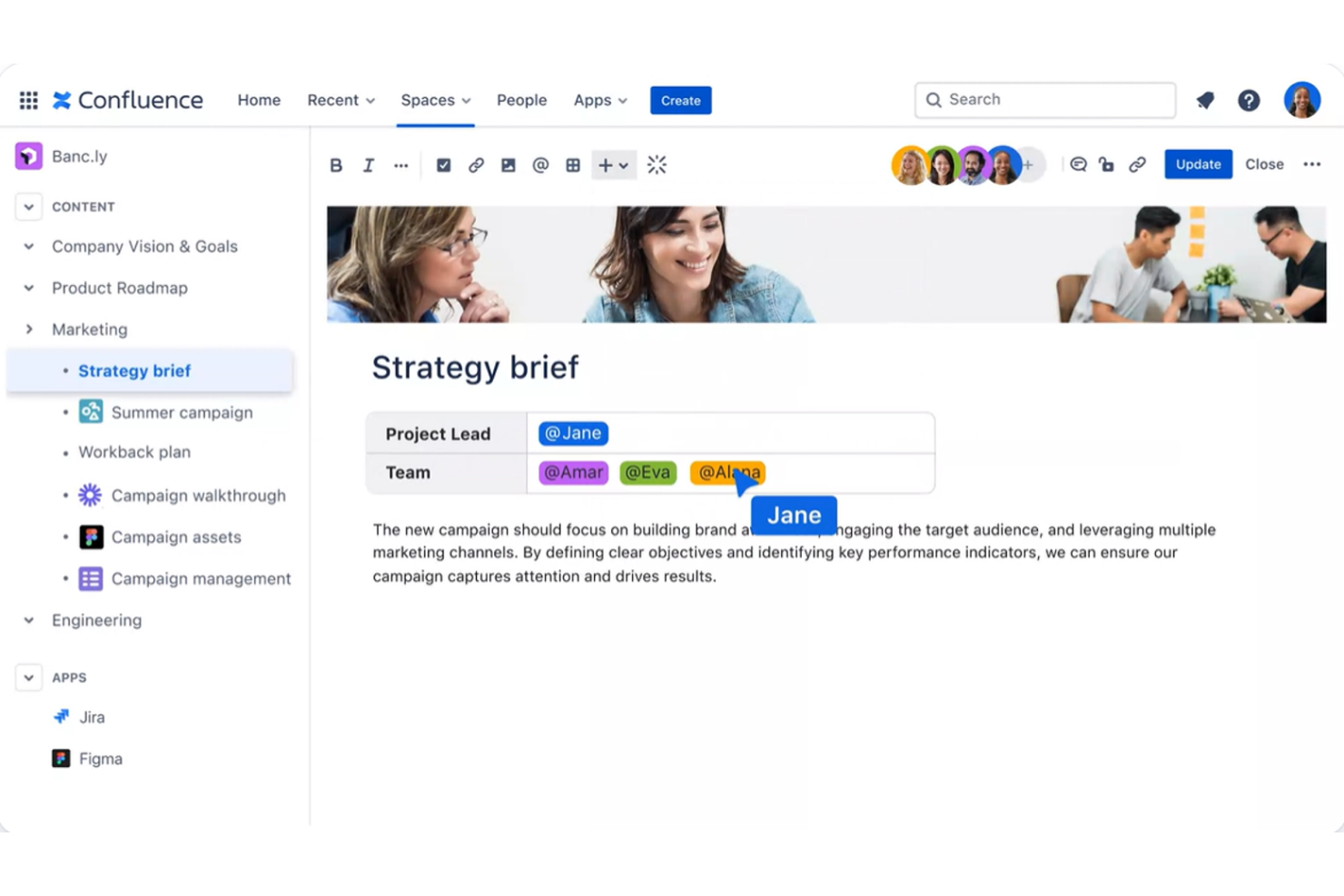Screen dimensions: 1344x896
Task: Click the Search field
Action: [1045, 100]
